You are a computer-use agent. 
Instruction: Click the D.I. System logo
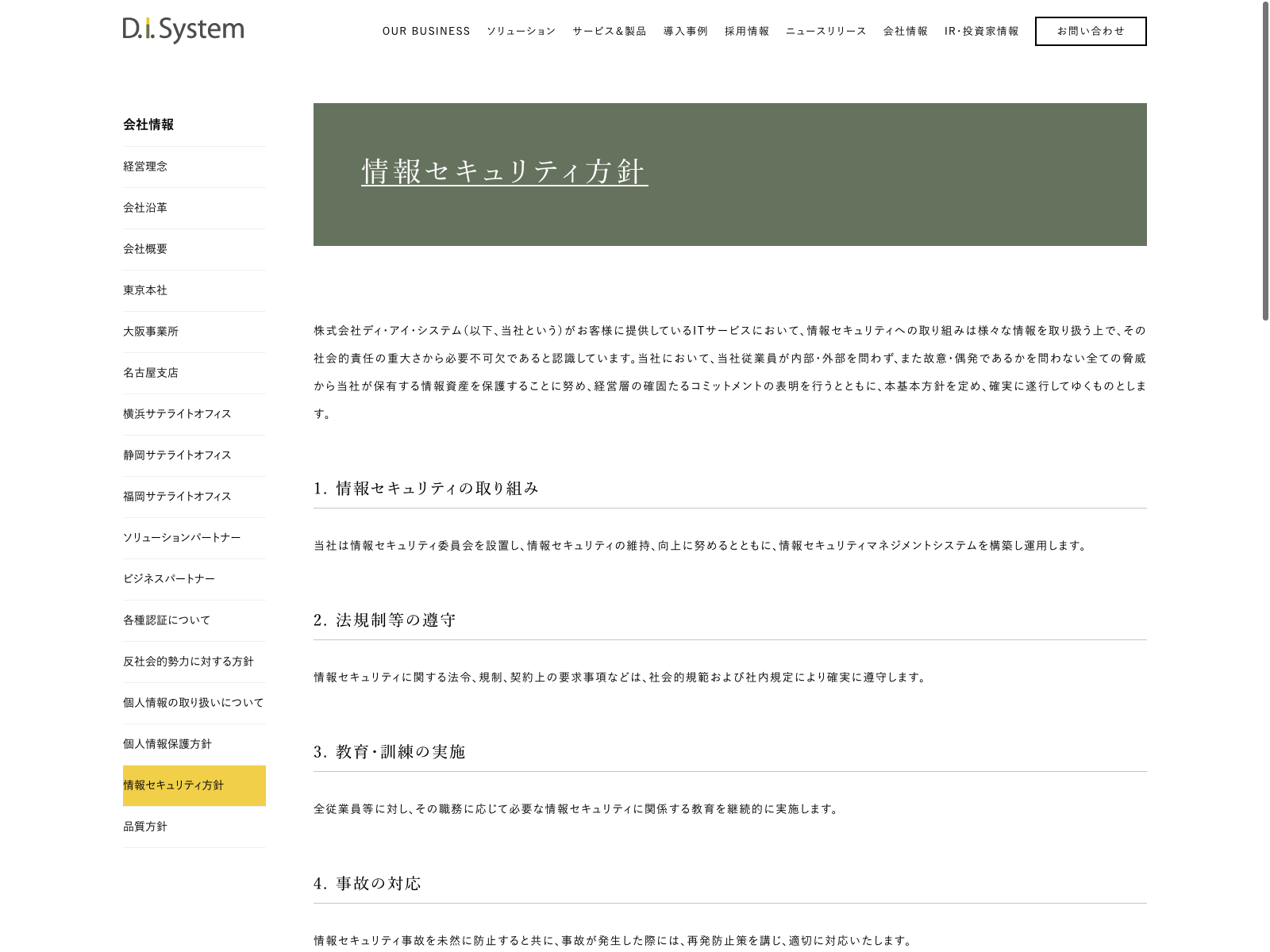coord(183,30)
